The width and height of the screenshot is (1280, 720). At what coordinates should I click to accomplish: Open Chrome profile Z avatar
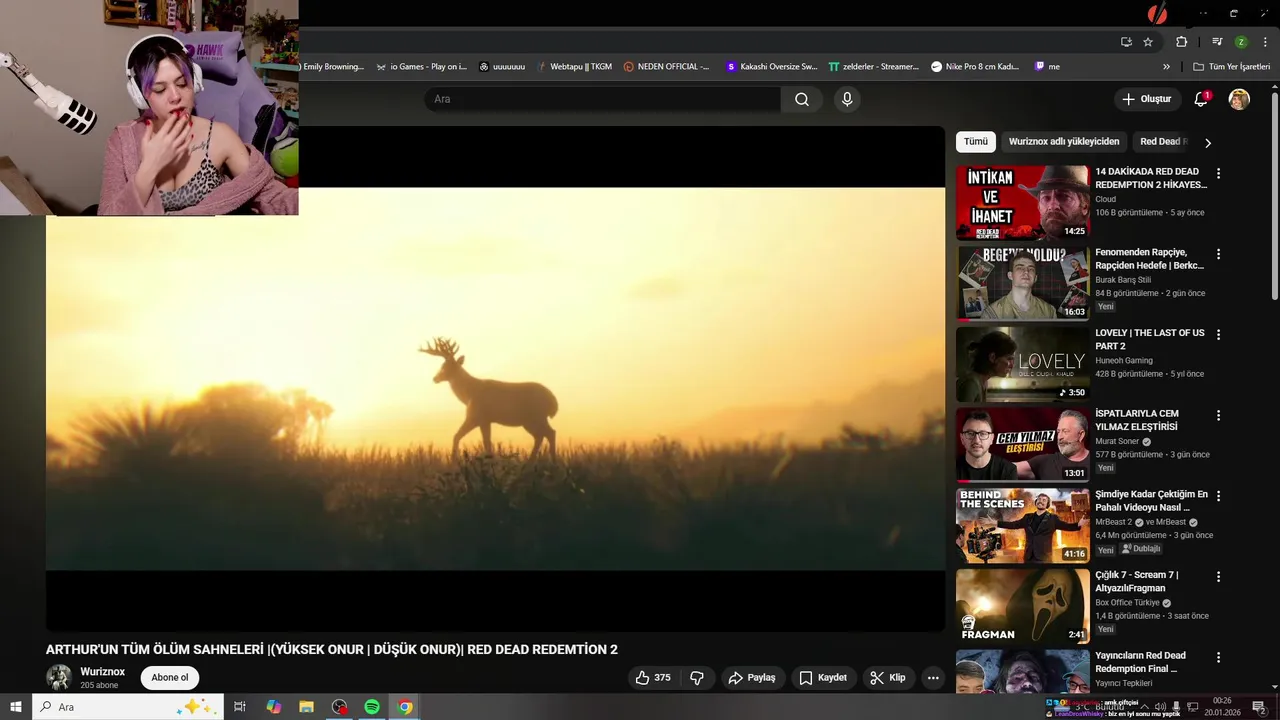1241,42
